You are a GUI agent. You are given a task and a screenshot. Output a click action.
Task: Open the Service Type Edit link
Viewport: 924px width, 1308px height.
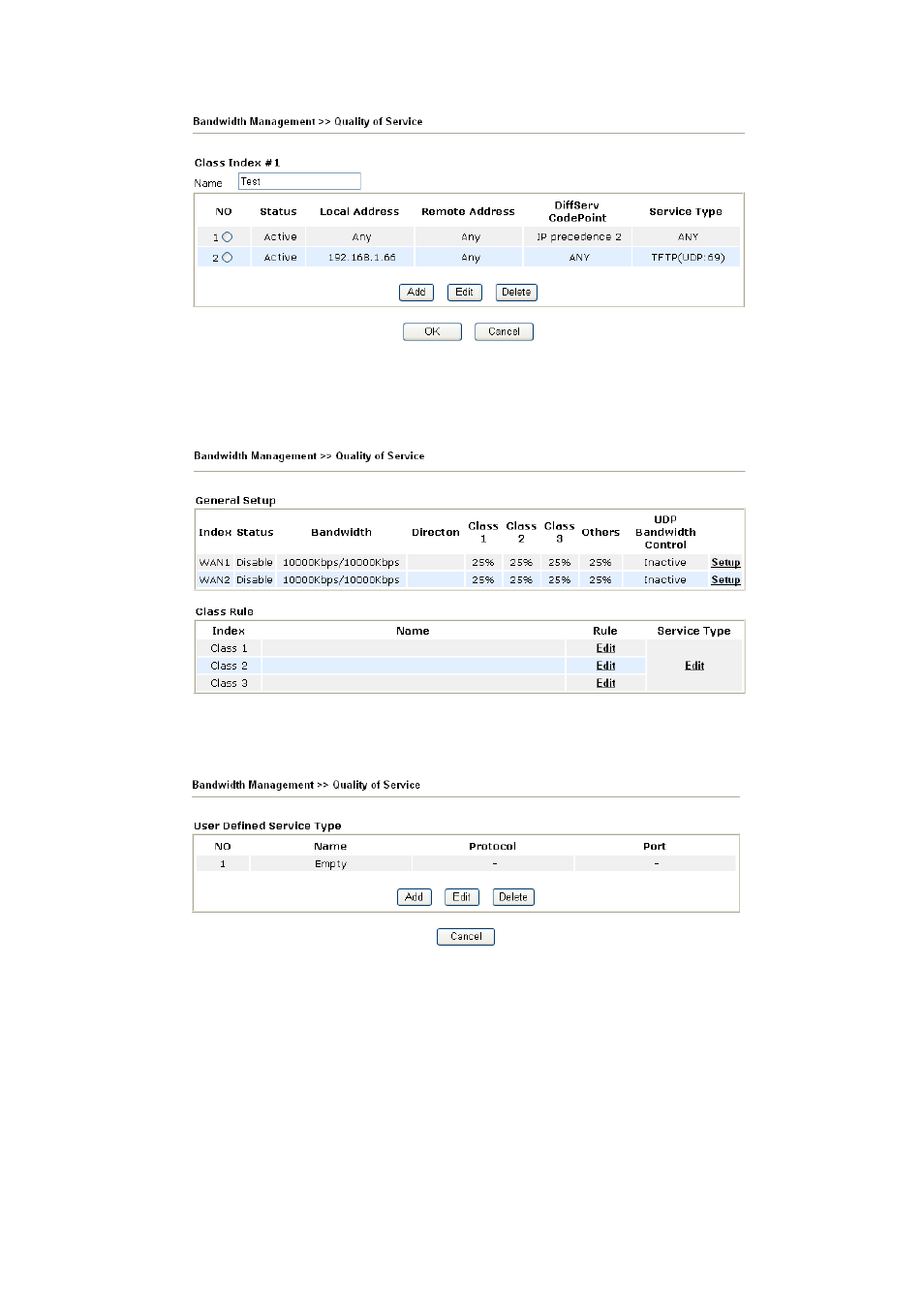click(x=694, y=666)
